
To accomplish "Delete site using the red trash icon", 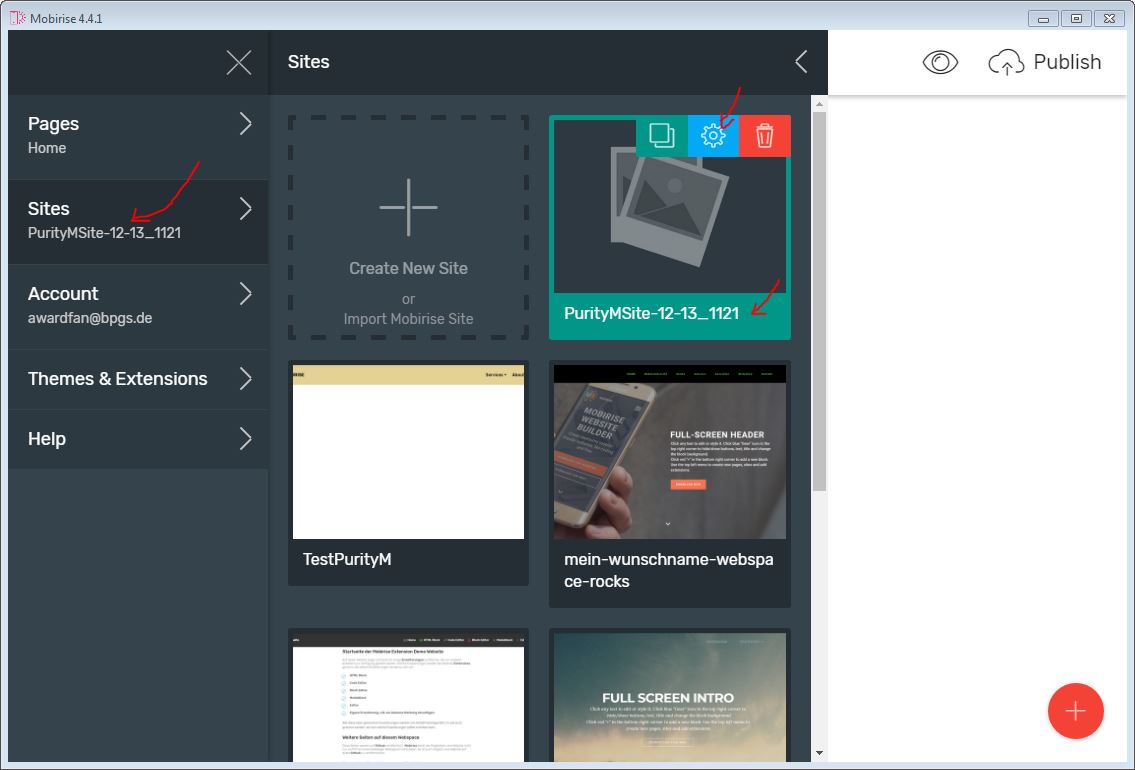I will (765, 136).
